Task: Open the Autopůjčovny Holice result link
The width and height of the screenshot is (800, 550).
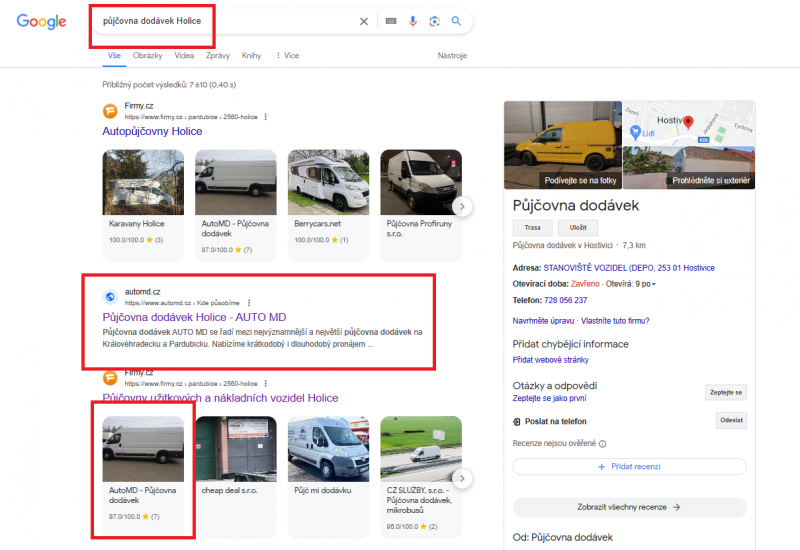Action: (152, 131)
